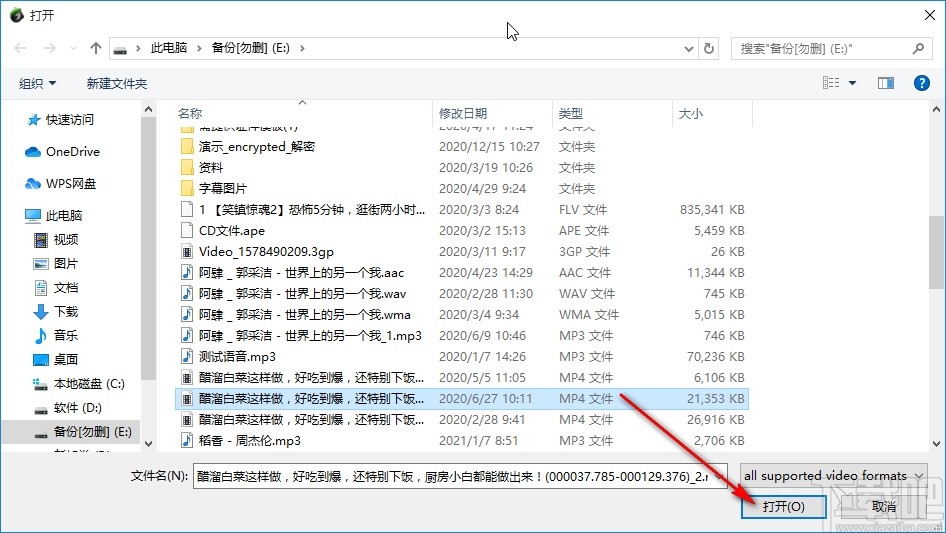Open the 视频 folder in sidebar

tap(56, 240)
